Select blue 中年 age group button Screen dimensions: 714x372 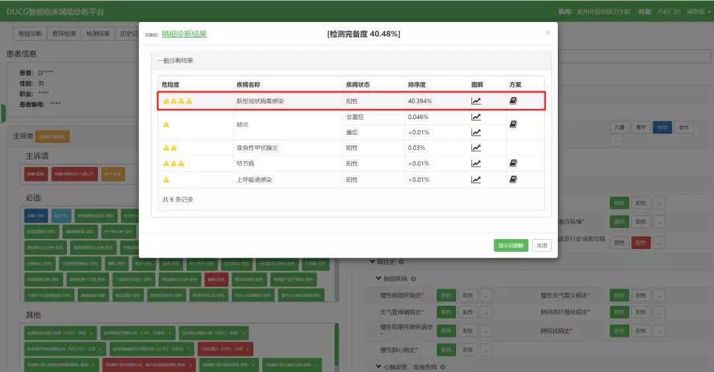pos(662,127)
